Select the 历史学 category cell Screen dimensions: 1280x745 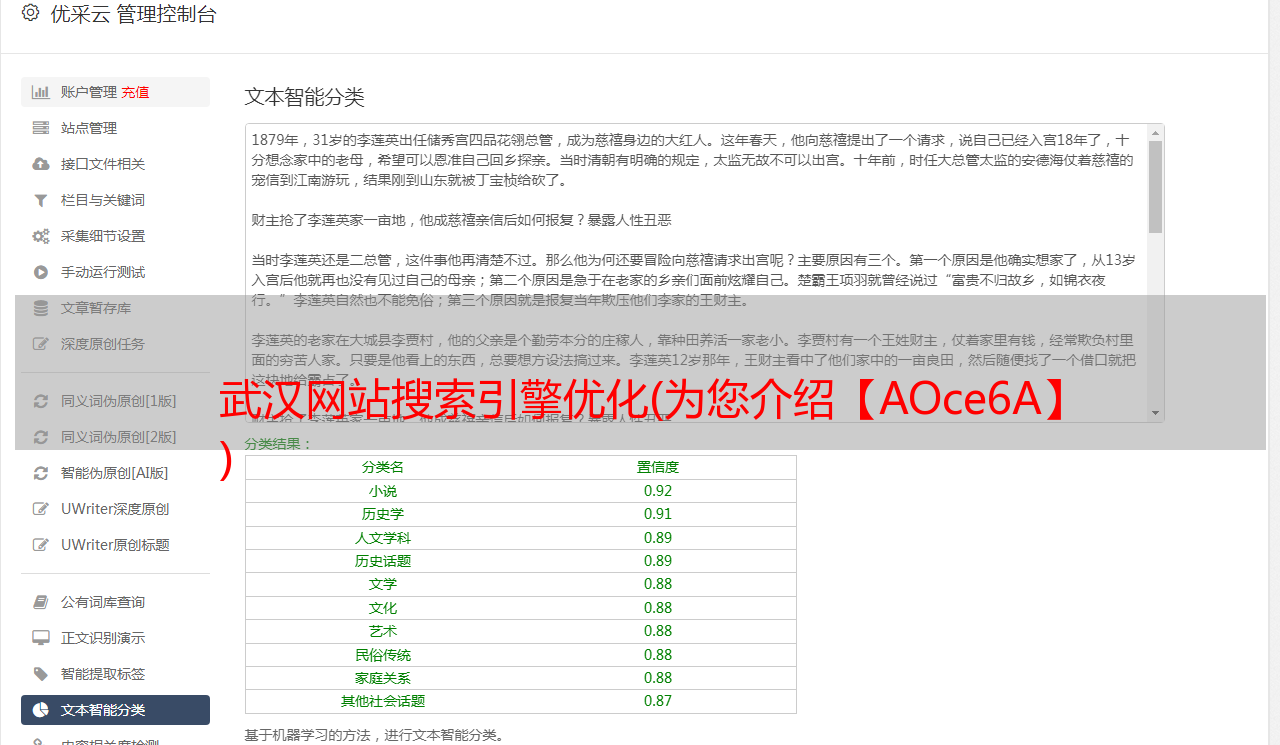383,514
